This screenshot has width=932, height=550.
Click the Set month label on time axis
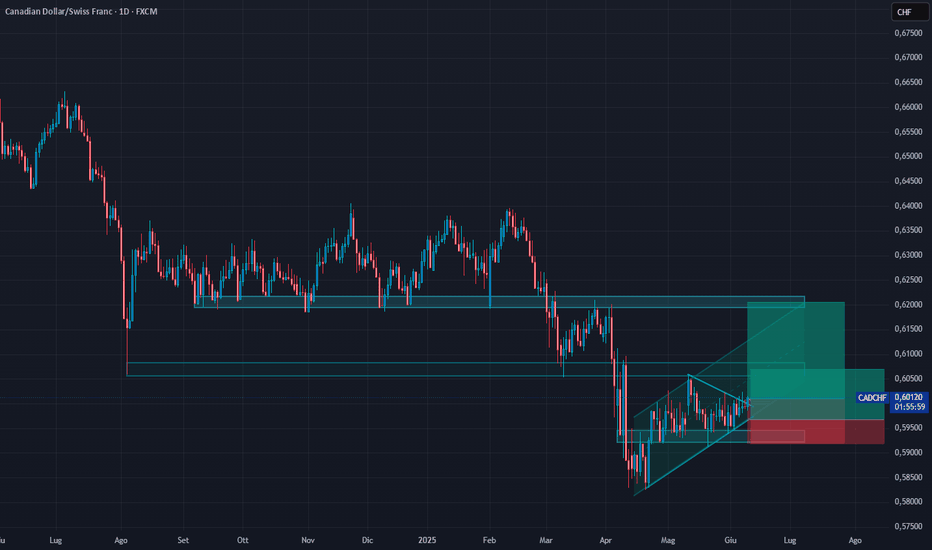(x=183, y=540)
